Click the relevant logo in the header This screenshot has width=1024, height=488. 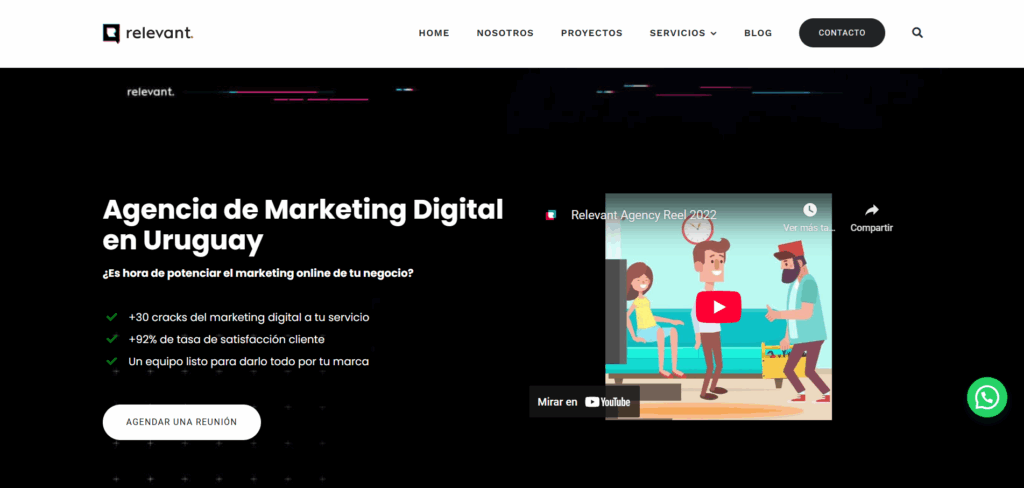[148, 33]
